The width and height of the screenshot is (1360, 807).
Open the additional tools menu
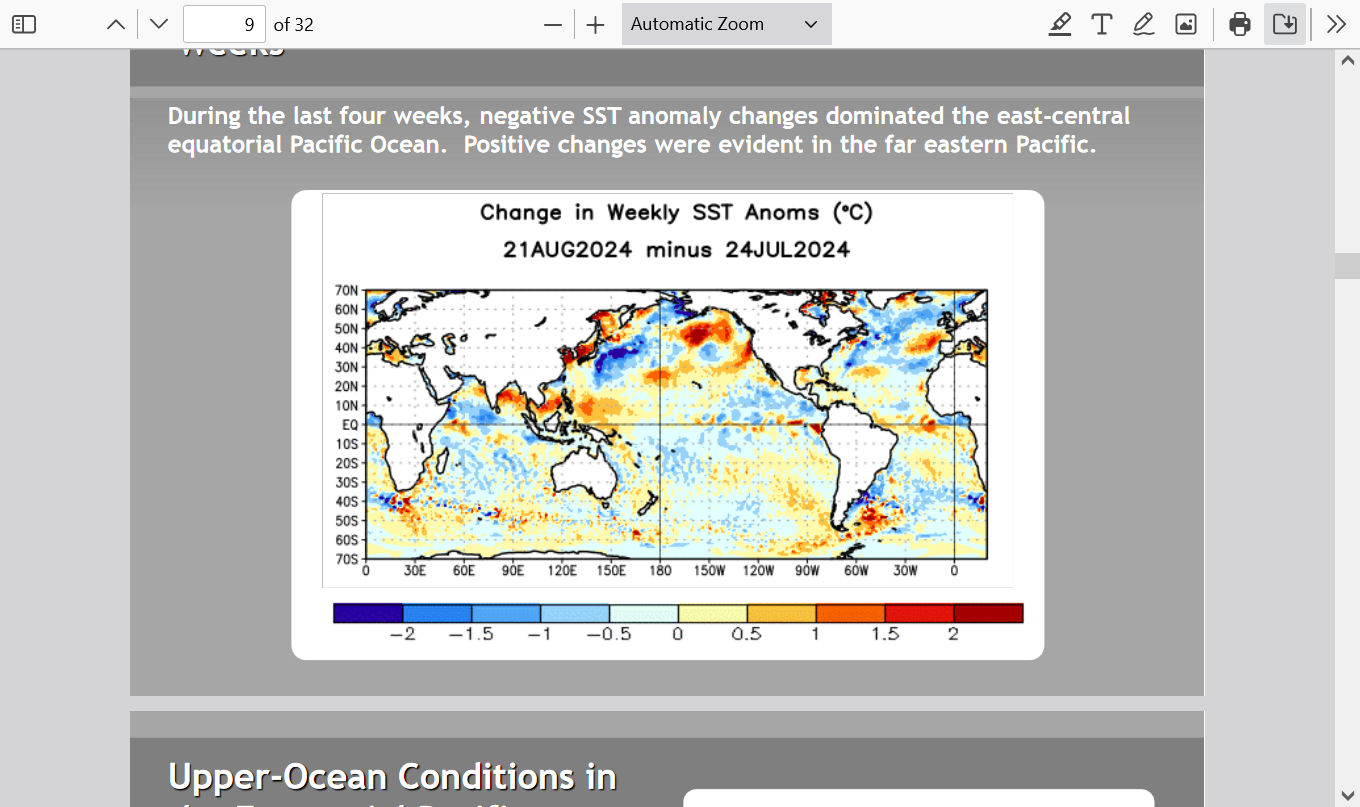pyautogui.click(x=1336, y=24)
